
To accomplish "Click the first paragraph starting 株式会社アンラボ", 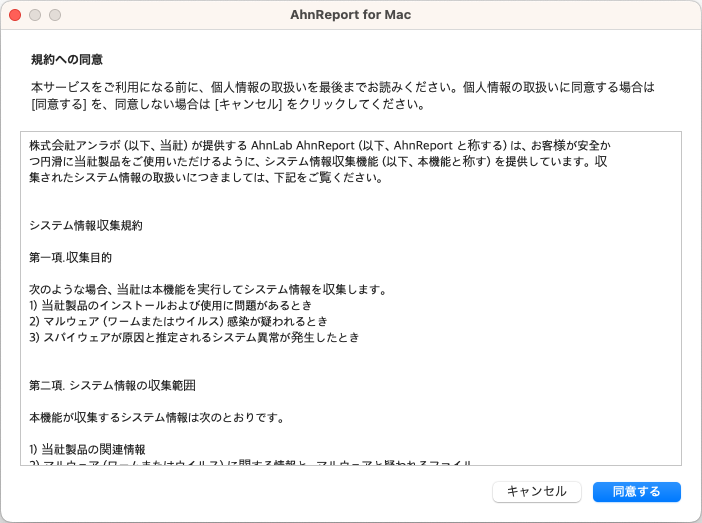I will (x=320, y=161).
